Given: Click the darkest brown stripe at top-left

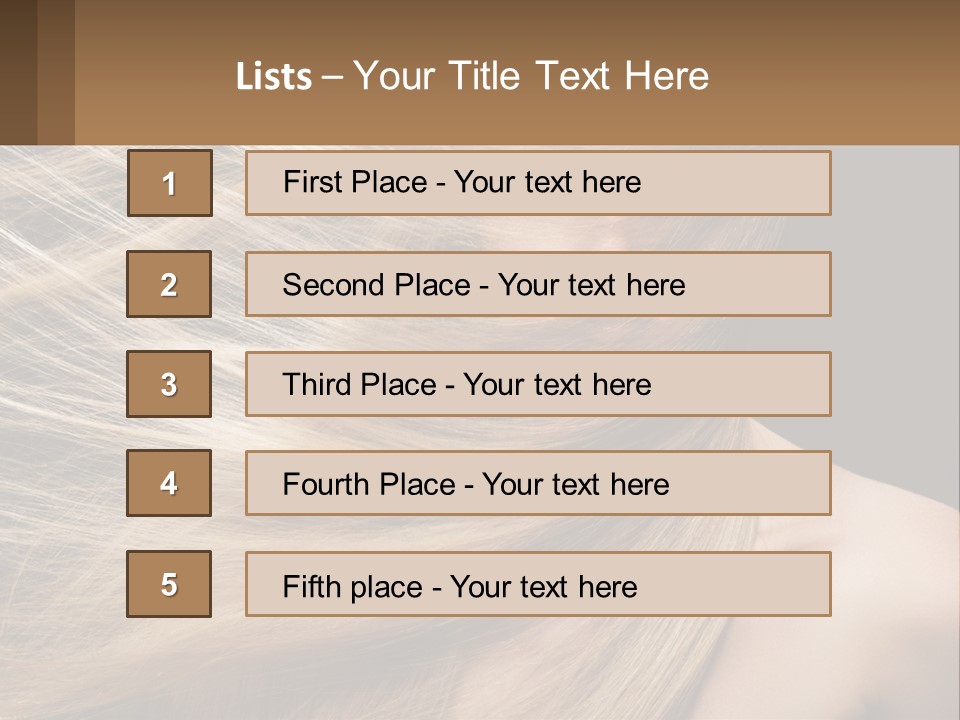Looking at the screenshot, I should point(18,72).
